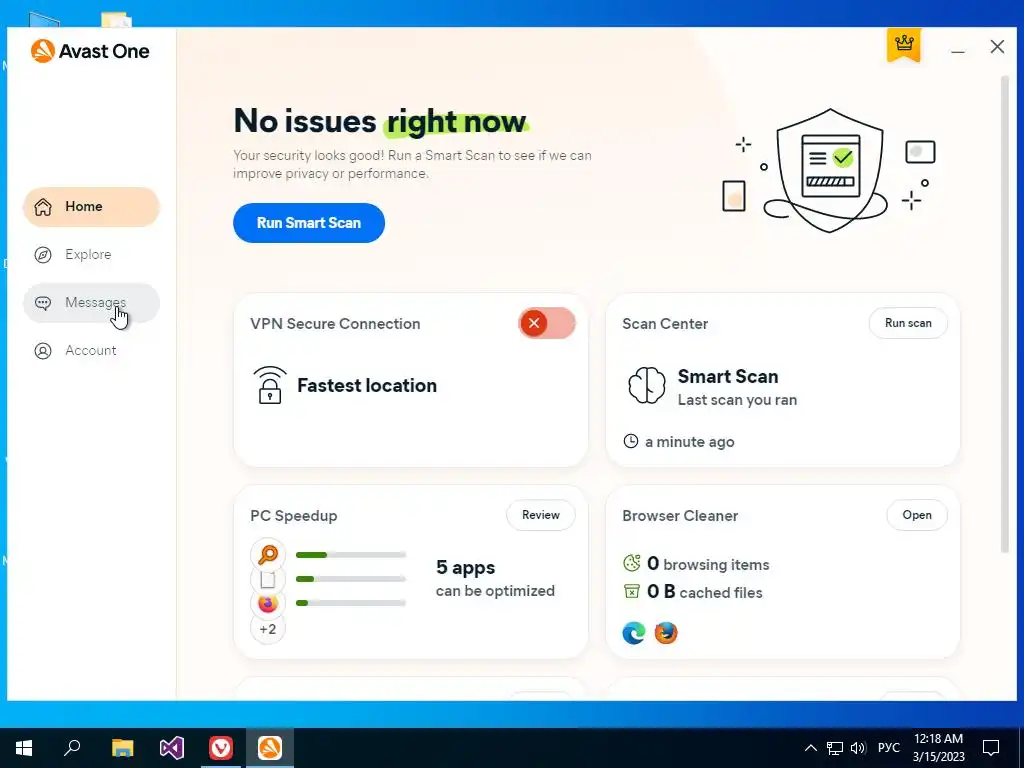Viewport: 1024px width, 768px height.
Task: Open File Explorer from the taskbar
Action: (122, 748)
